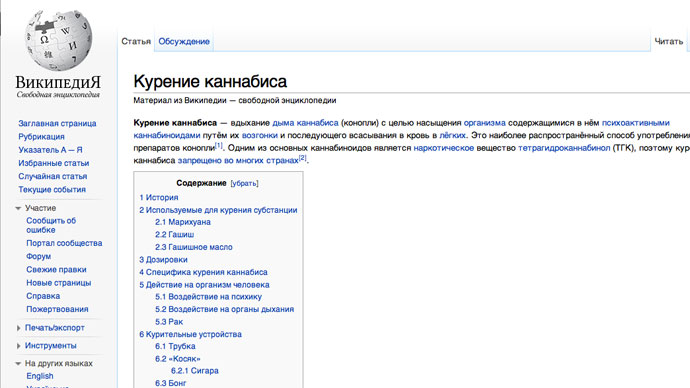Open the организма article link
The height and width of the screenshot is (388, 690).
coord(484,123)
